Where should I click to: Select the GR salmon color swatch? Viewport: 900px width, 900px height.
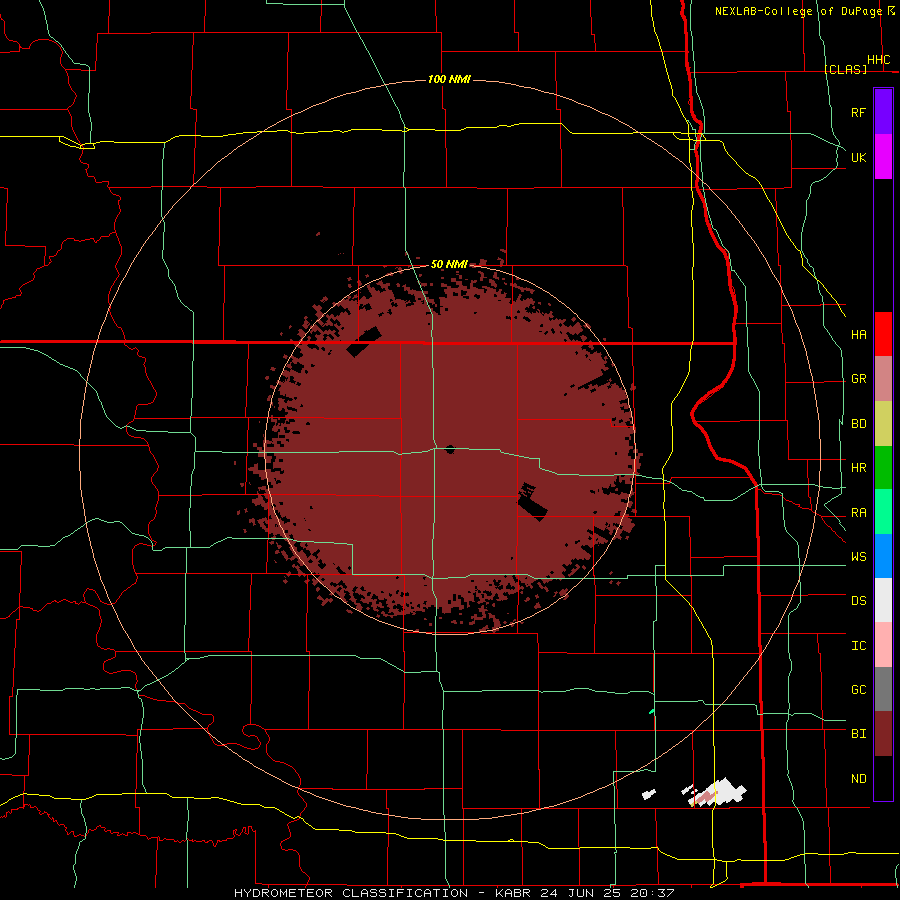[883, 379]
